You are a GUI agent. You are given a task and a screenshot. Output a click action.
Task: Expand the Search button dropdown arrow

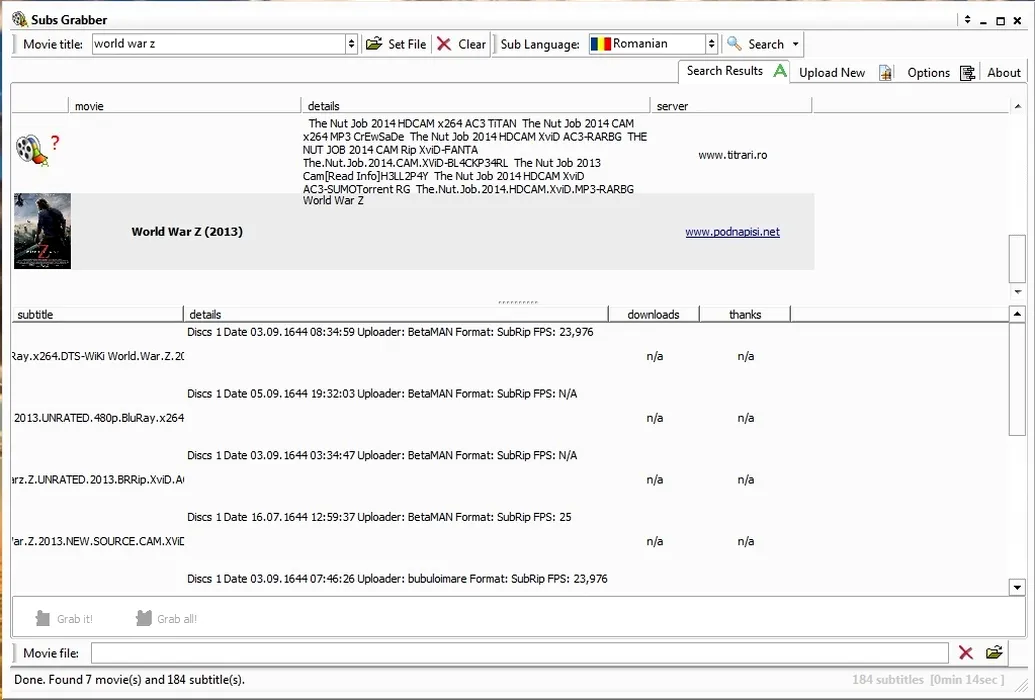tap(796, 44)
